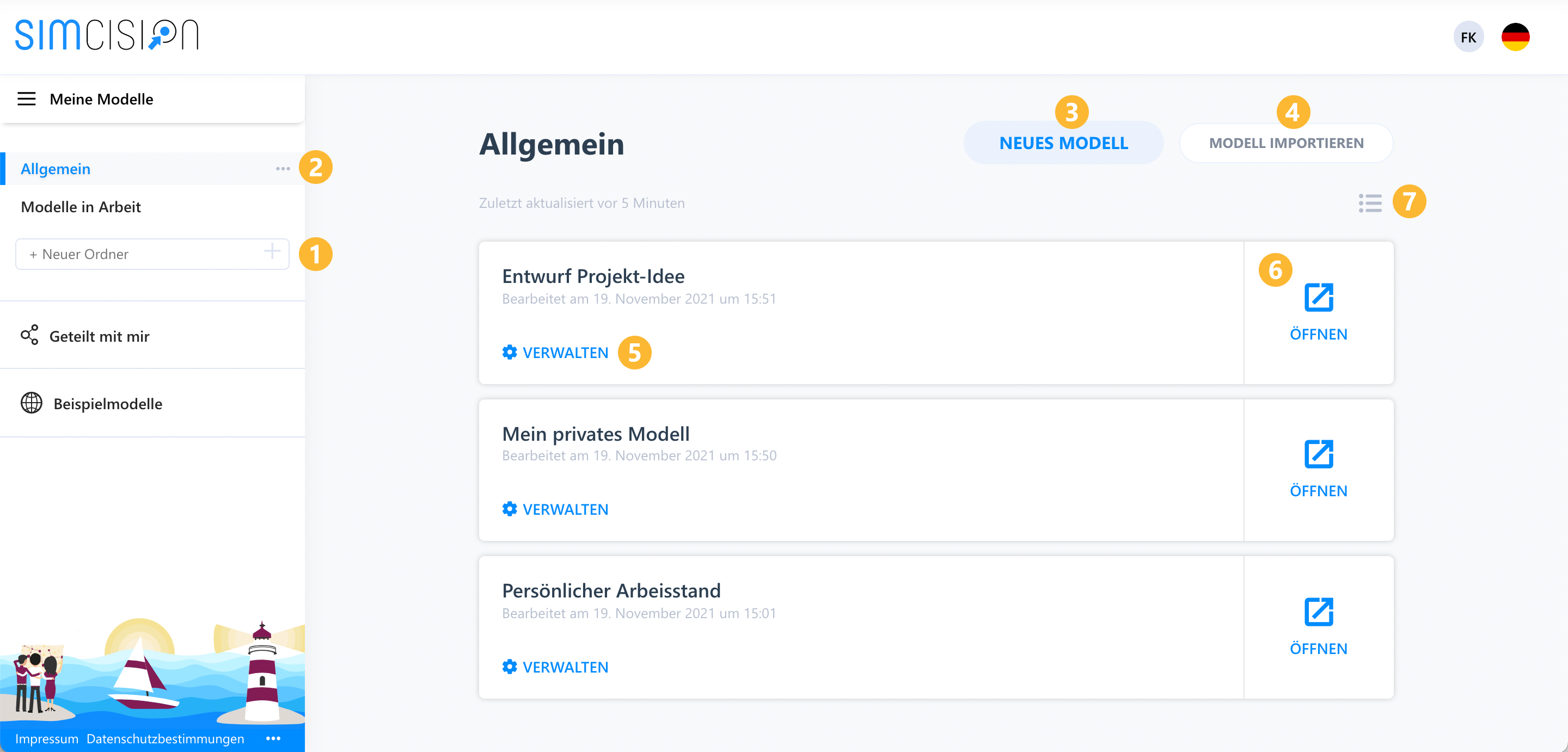Open the Mein privates Modell with Öffnen icon

point(1319,454)
